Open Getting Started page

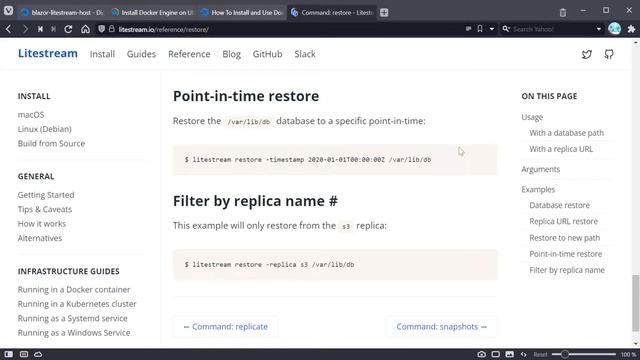[46, 195]
